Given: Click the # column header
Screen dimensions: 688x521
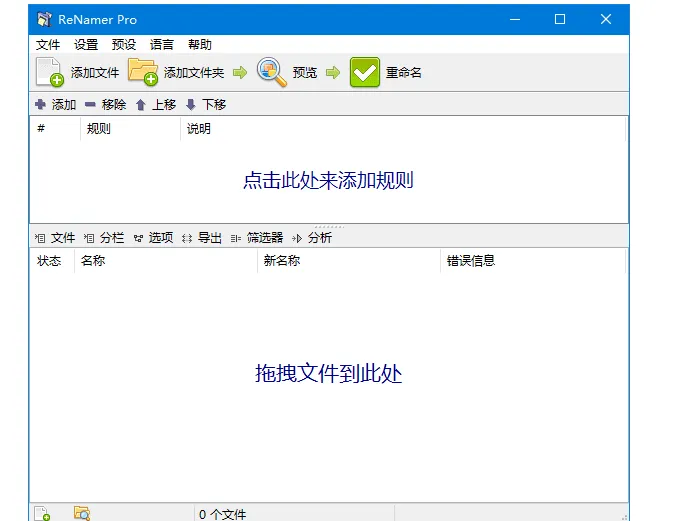Looking at the screenshot, I should pos(55,129).
